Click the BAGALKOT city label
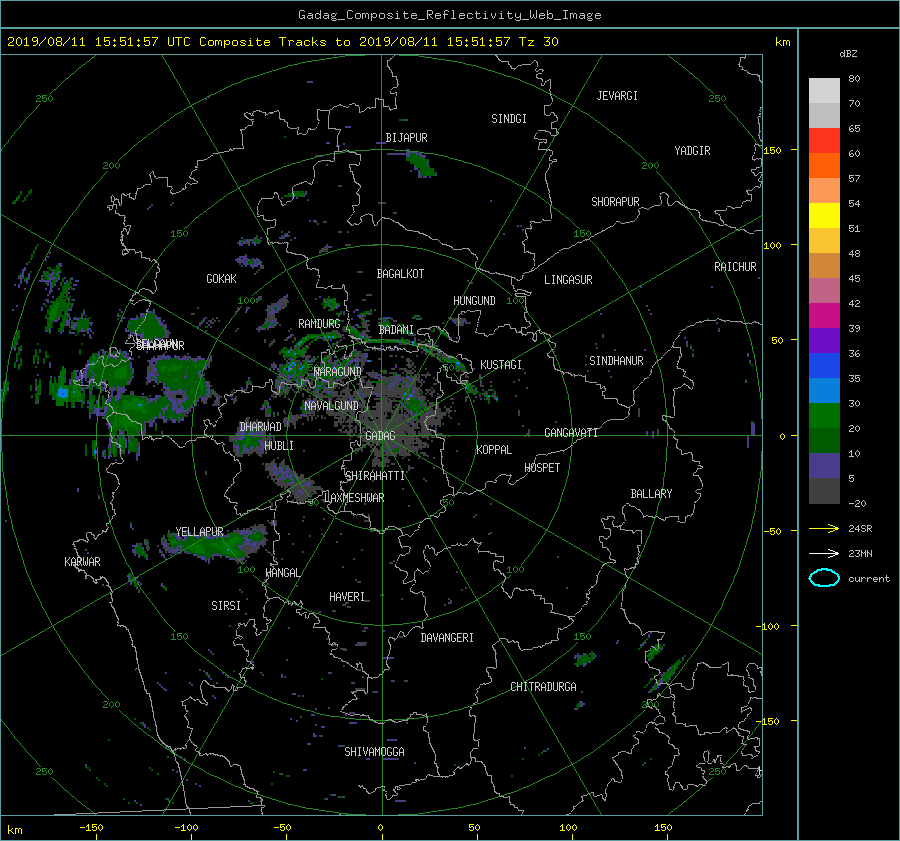 click(400, 274)
